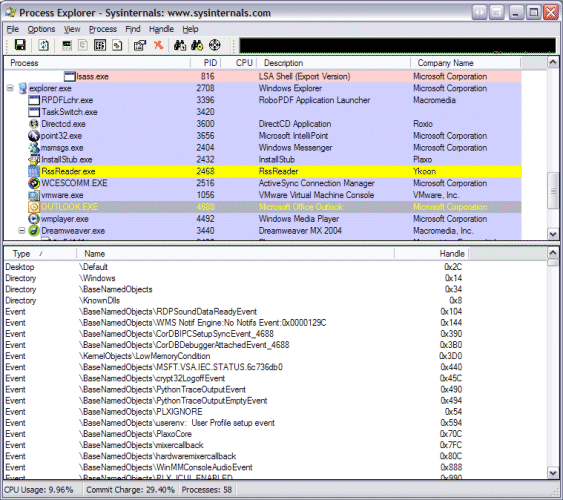Open the Options menu

(x=41, y=29)
